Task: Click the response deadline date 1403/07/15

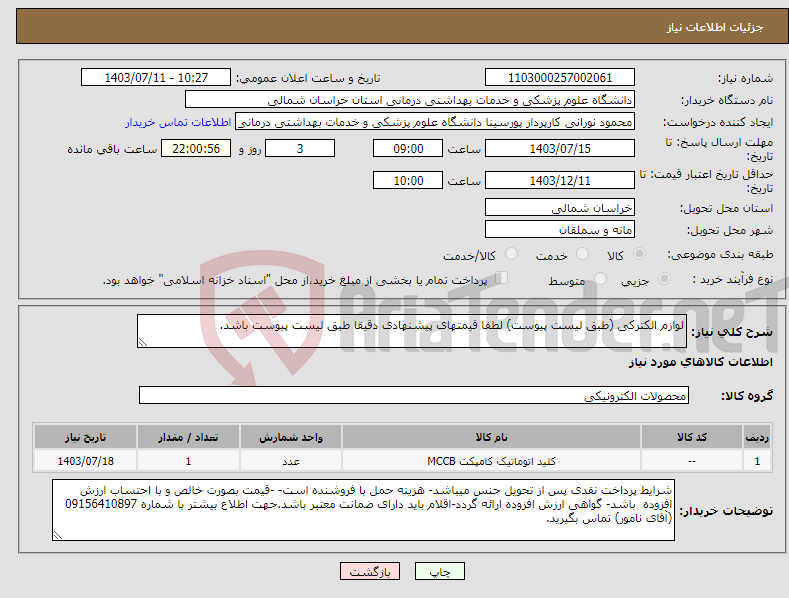Action: (x=560, y=148)
